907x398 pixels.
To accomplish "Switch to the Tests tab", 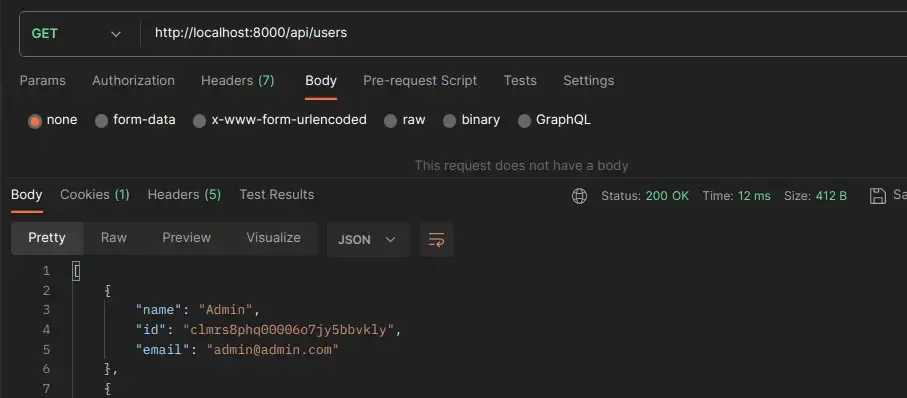I will 520,80.
